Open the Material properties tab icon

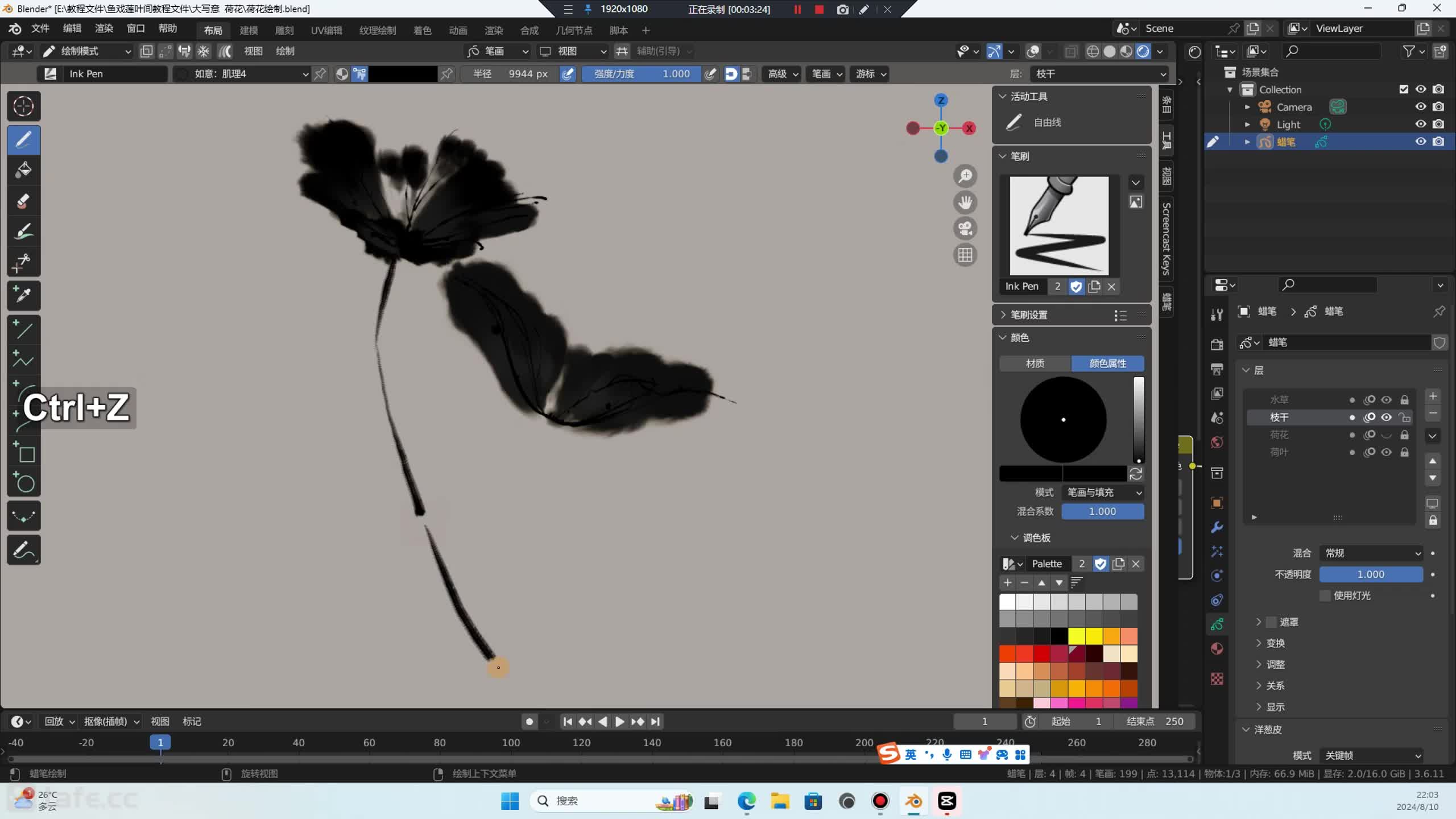[1217, 649]
